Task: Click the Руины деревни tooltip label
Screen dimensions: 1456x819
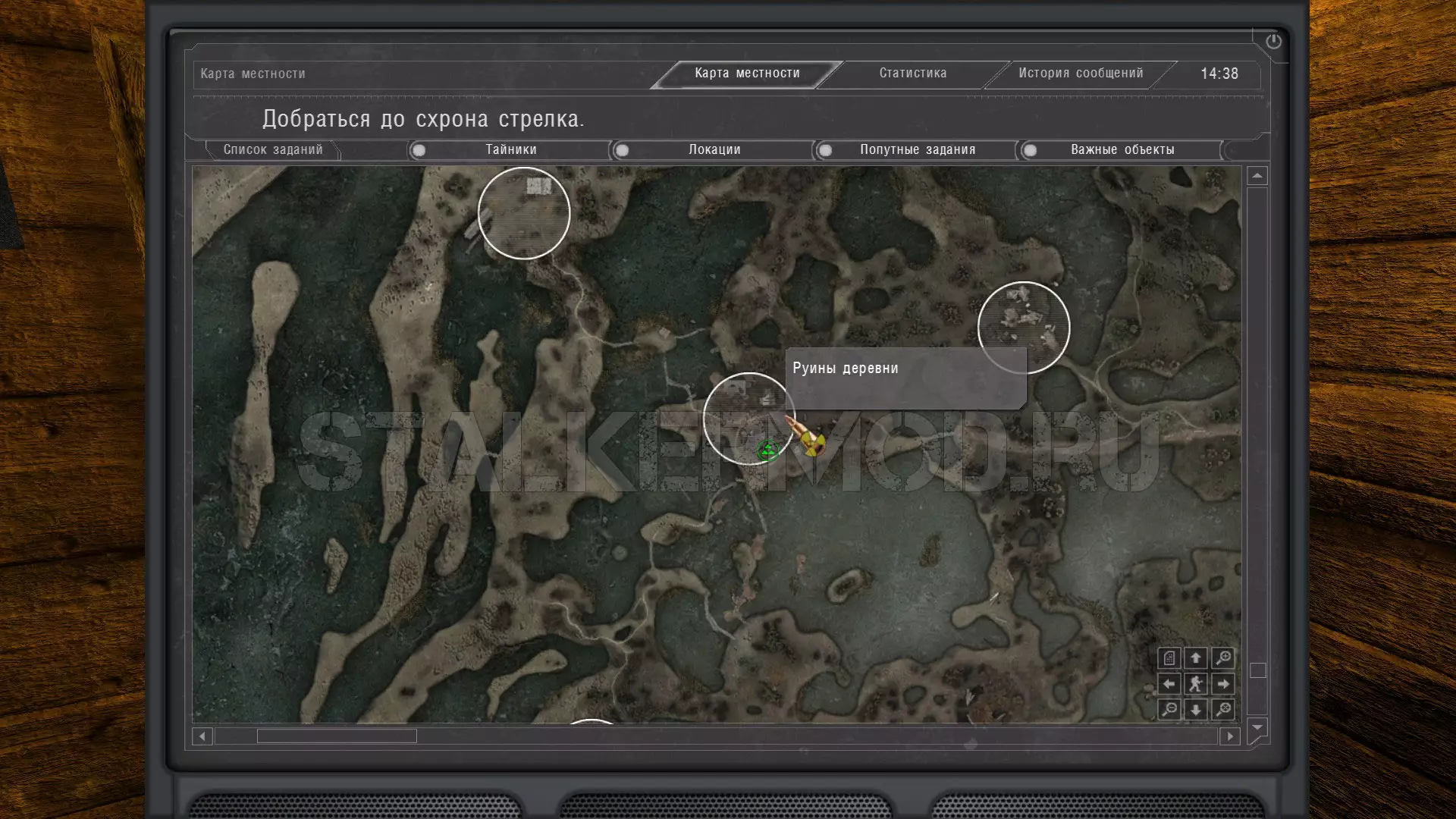Action: (846, 369)
